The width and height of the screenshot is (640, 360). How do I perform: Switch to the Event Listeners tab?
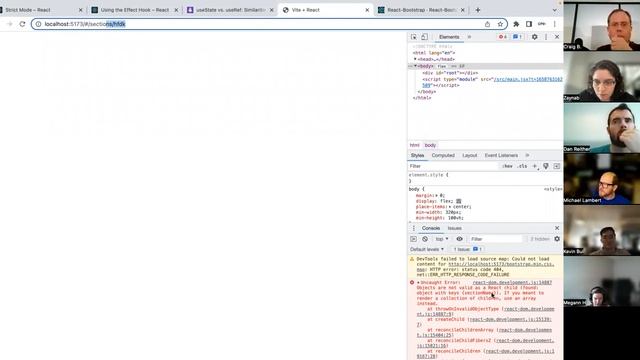501,156
